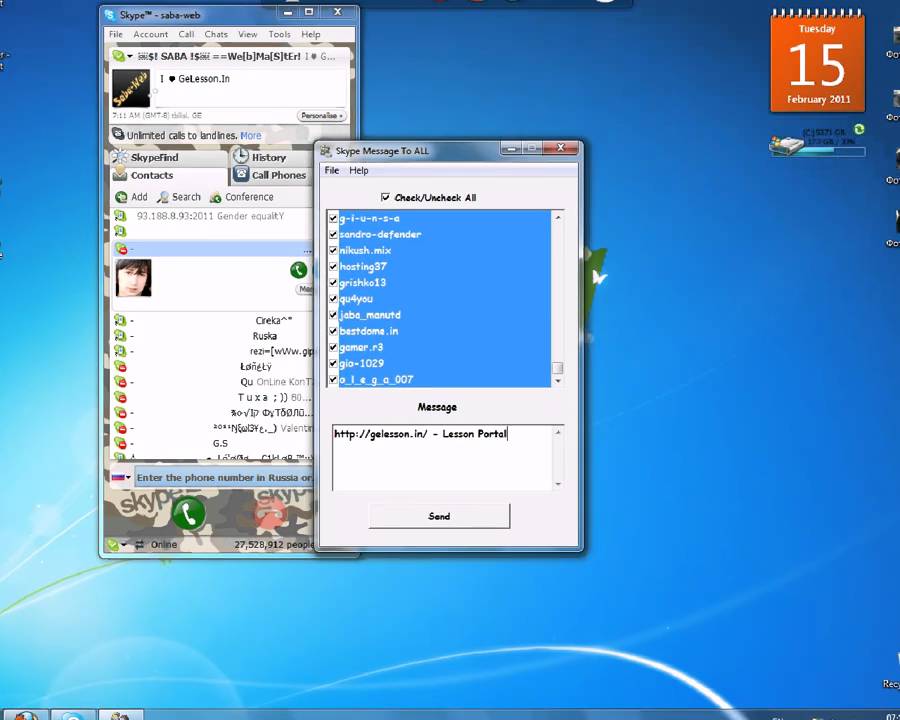900x720 pixels.
Task: Click the red hang up button in Skype
Action: (x=271, y=513)
